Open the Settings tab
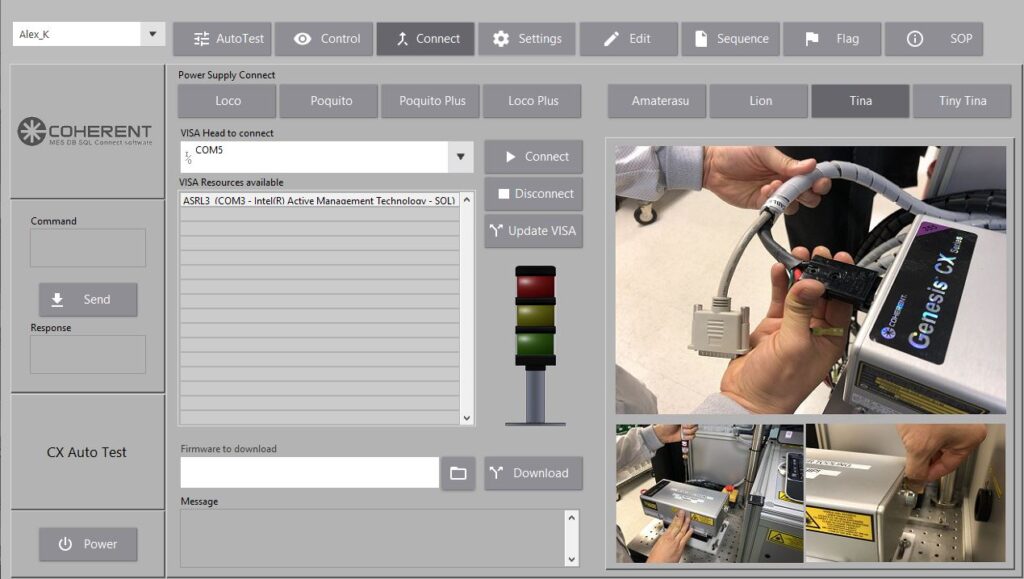1024x579 pixels. [527, 39]
